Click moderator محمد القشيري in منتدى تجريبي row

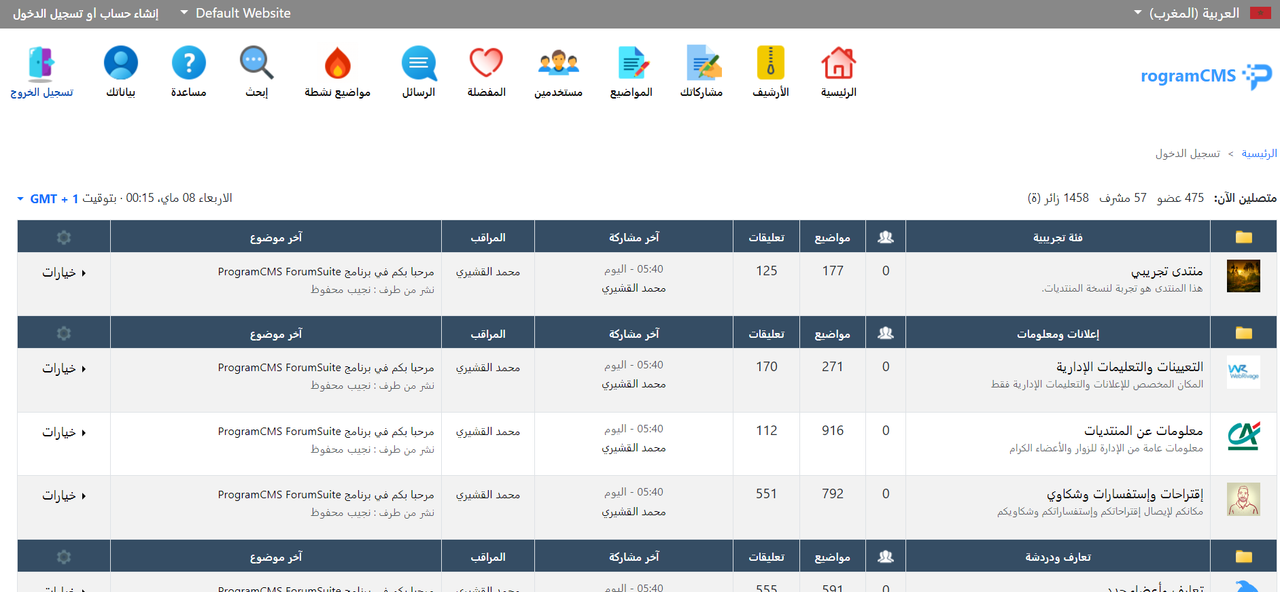488,271
